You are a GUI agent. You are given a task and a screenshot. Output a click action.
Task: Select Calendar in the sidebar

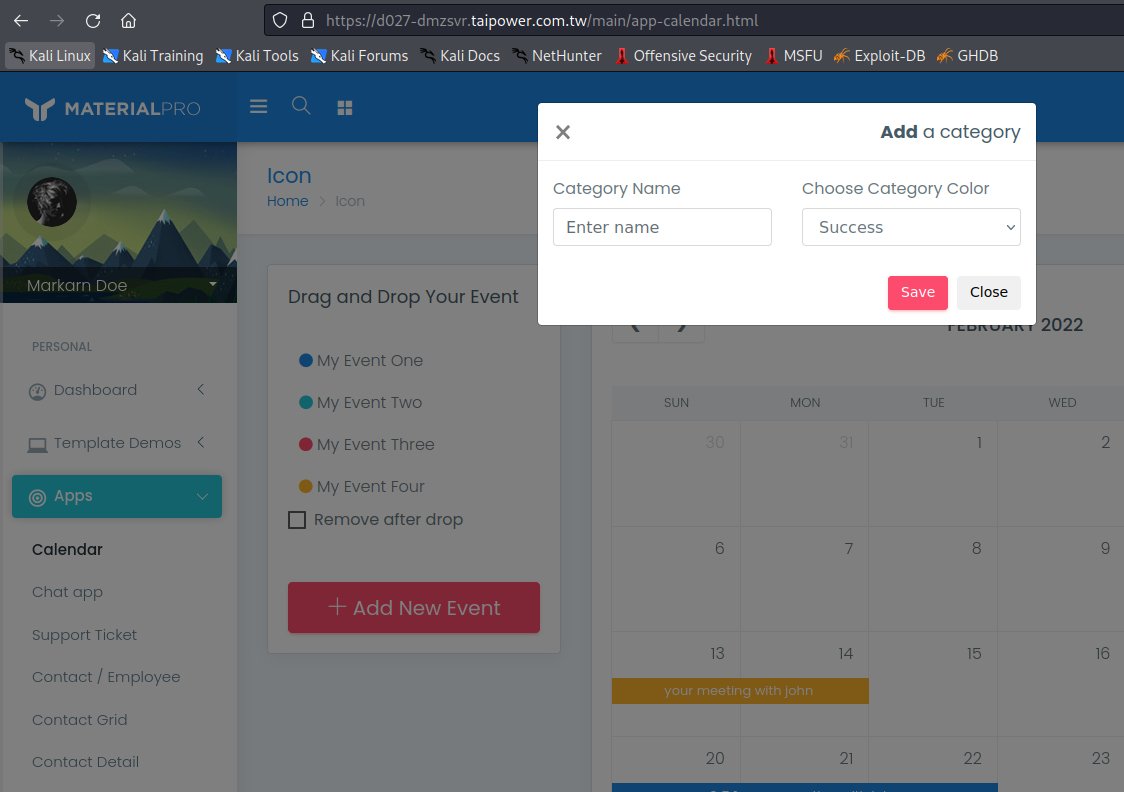(67, 550)
